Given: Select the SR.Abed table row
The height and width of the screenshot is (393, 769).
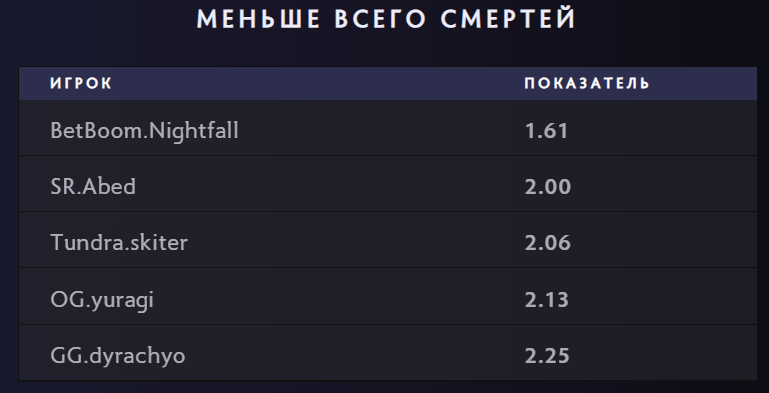Looking at the screenshot, I should coord(388,184).
